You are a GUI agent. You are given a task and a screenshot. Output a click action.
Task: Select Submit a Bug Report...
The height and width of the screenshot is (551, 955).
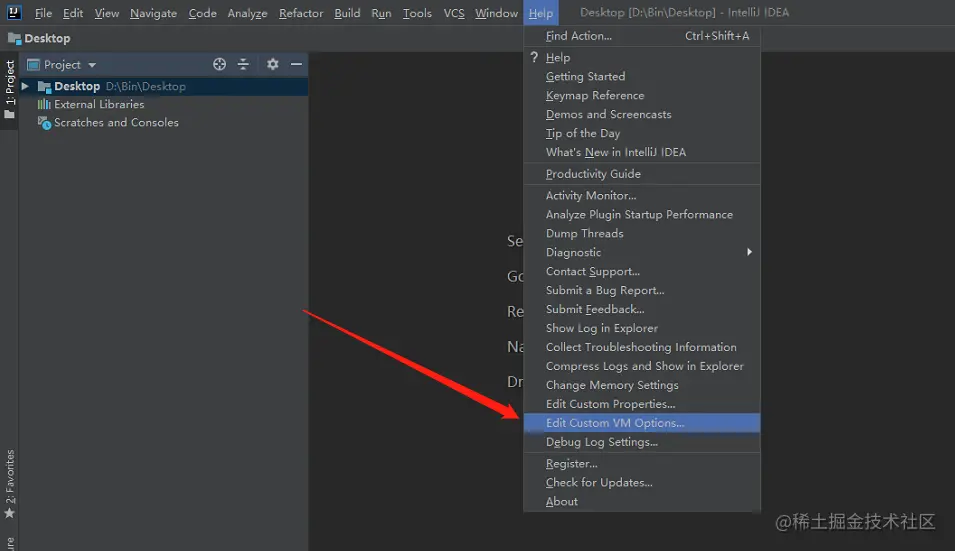(642, 290)
